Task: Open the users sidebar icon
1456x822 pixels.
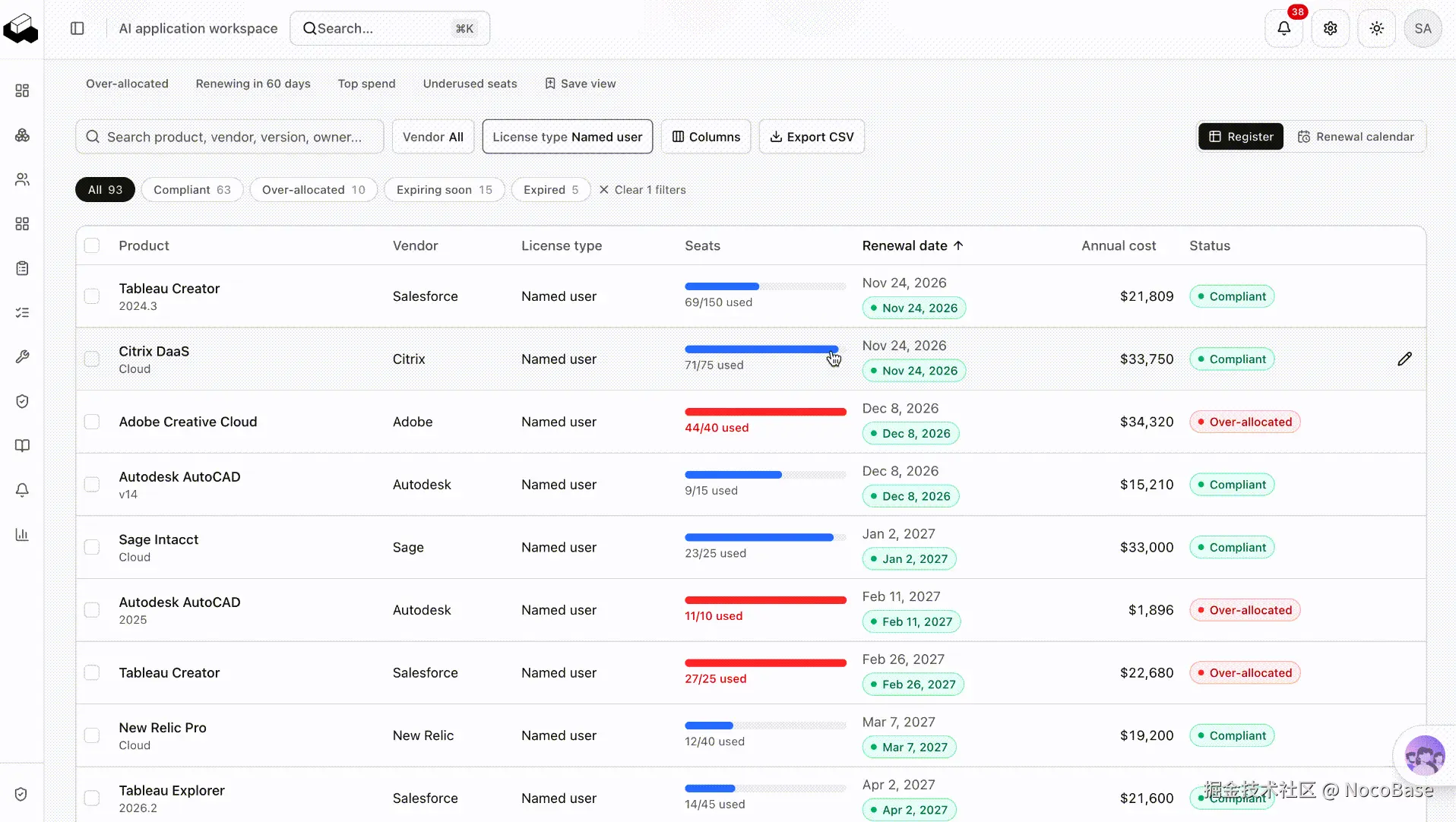Action: click(x=22, y=179)
